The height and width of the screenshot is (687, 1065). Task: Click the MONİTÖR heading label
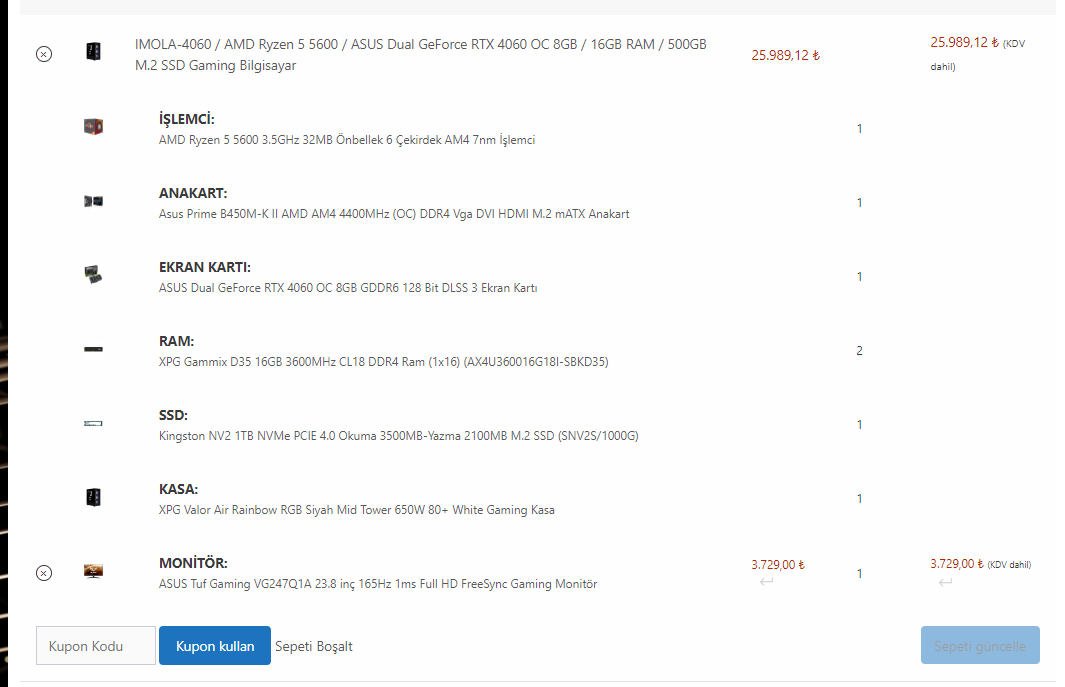coord(194,563)
